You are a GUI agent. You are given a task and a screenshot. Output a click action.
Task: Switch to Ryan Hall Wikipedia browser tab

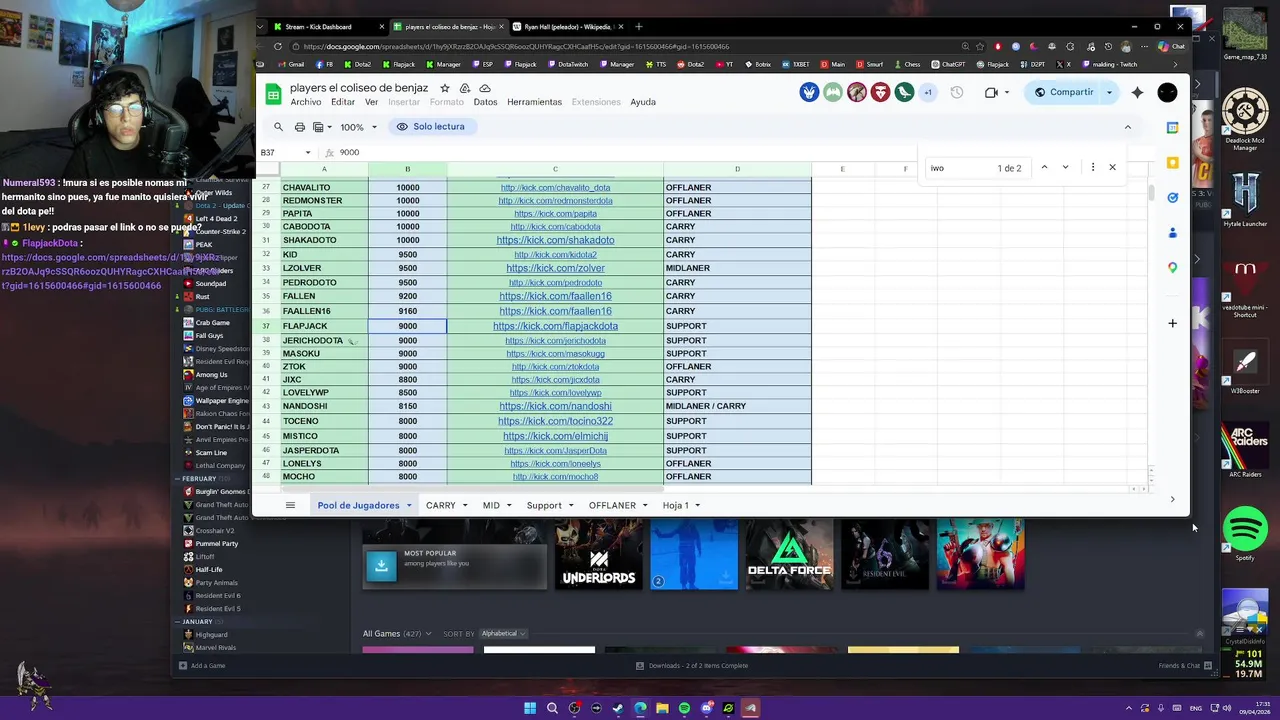click(x=567, y=27)
